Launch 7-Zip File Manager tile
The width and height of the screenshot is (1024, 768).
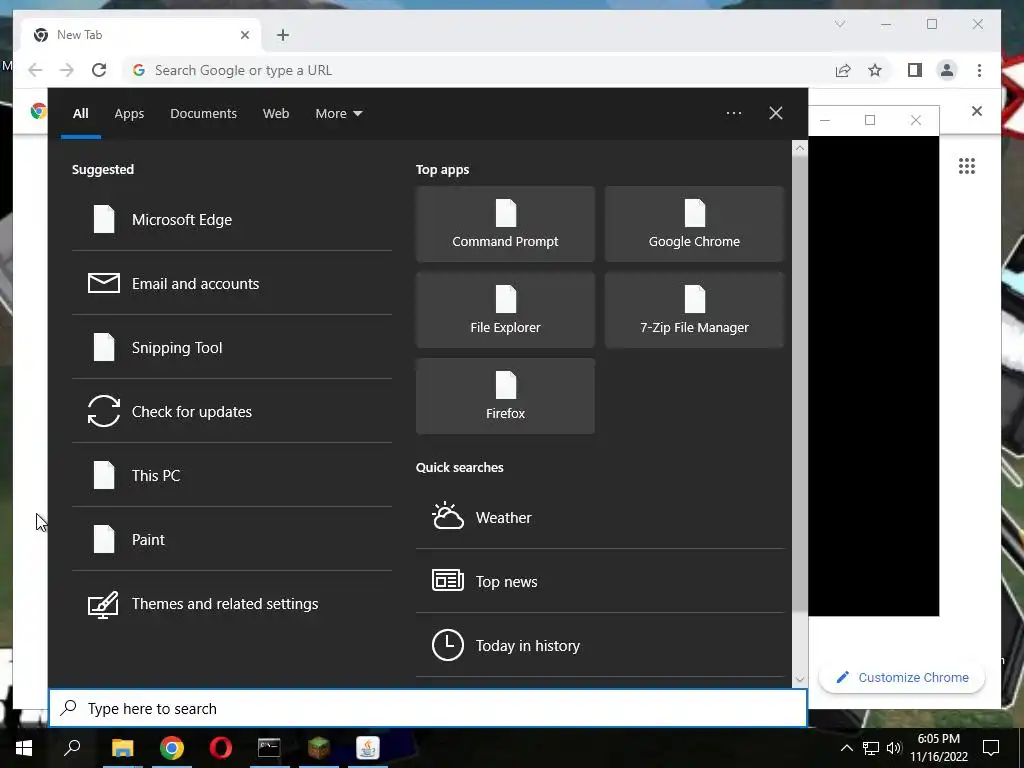(x=694, y=310)
